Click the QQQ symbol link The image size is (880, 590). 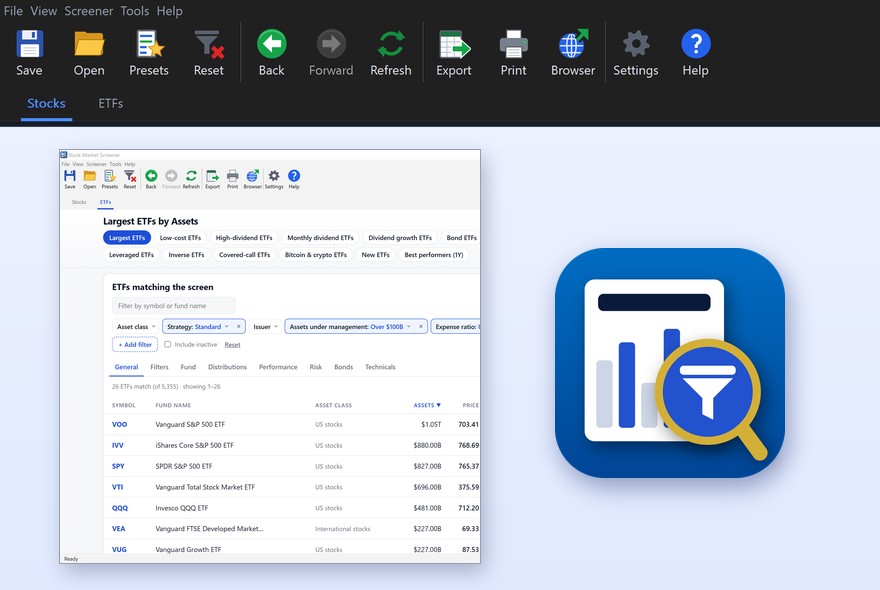[x=120, y=508]
